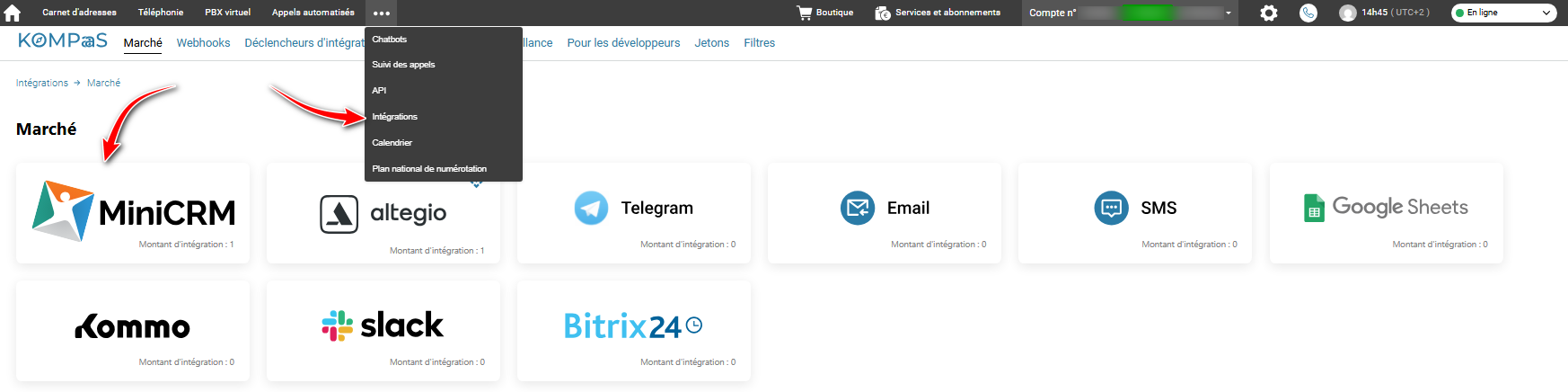Open the MiniCRM integration card
The width and height of the screenshot is (1568, 392).
coord(133,213)
